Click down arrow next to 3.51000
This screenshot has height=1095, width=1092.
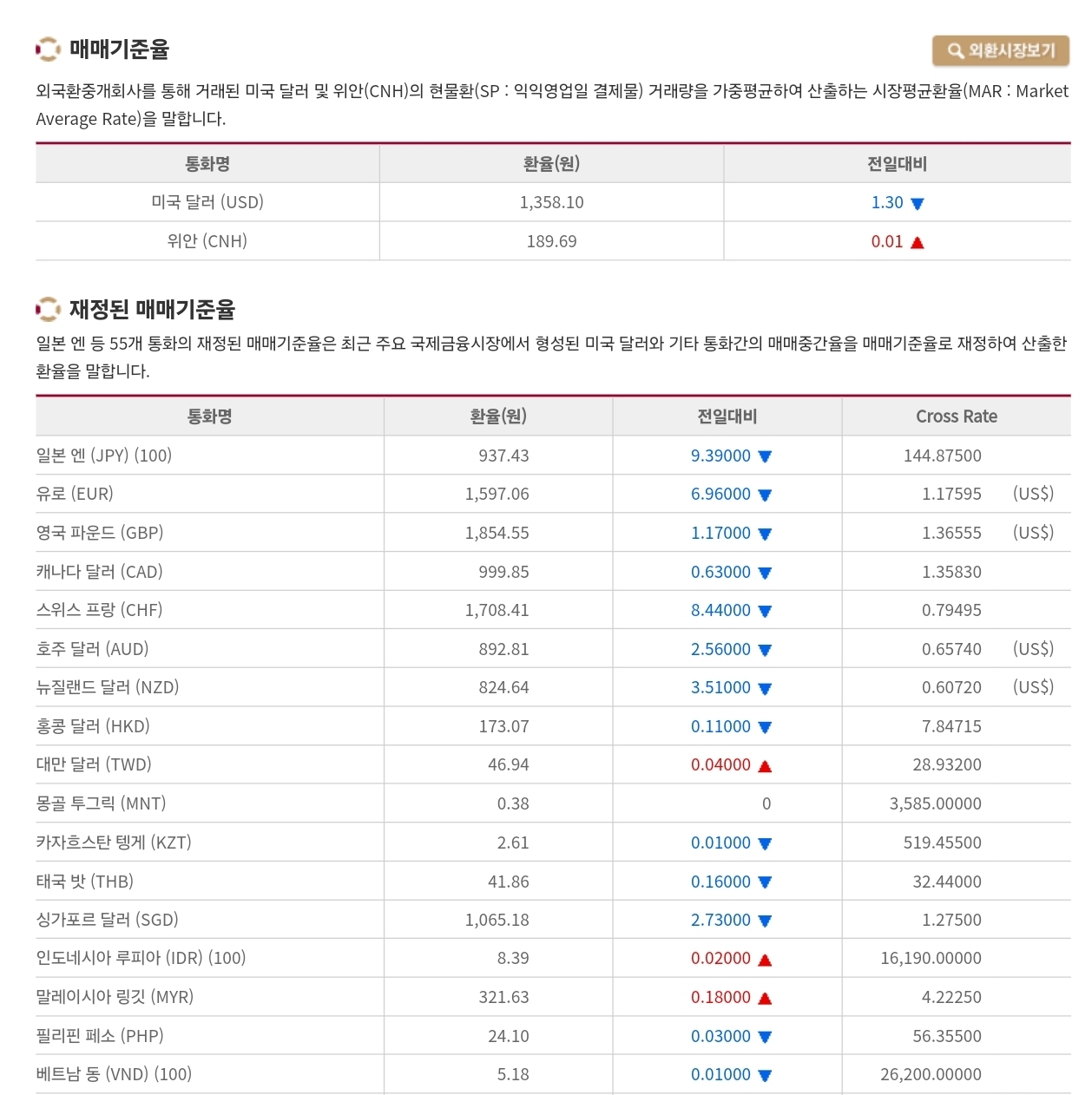765,689
